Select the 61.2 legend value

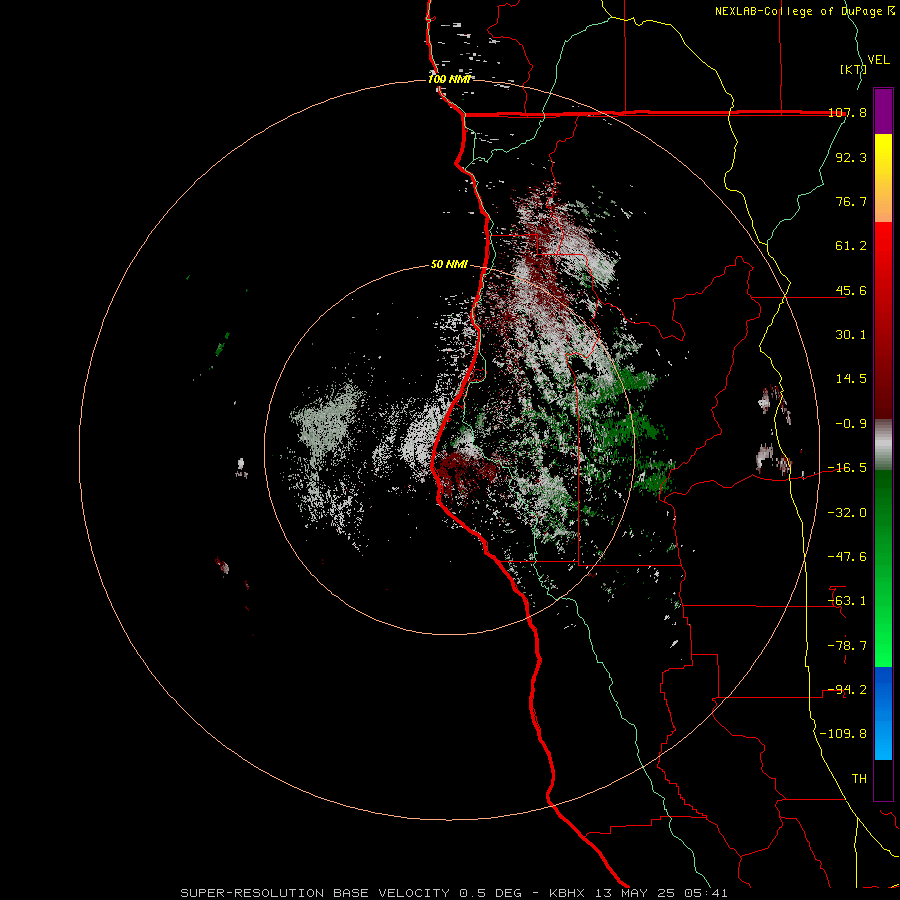[x=851, y=246]
